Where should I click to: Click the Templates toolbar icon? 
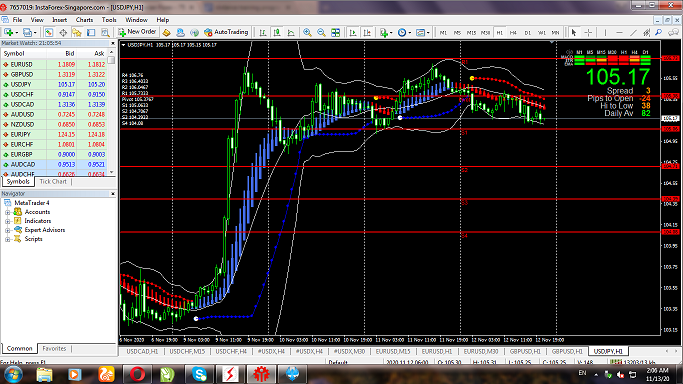coord(420,32)
